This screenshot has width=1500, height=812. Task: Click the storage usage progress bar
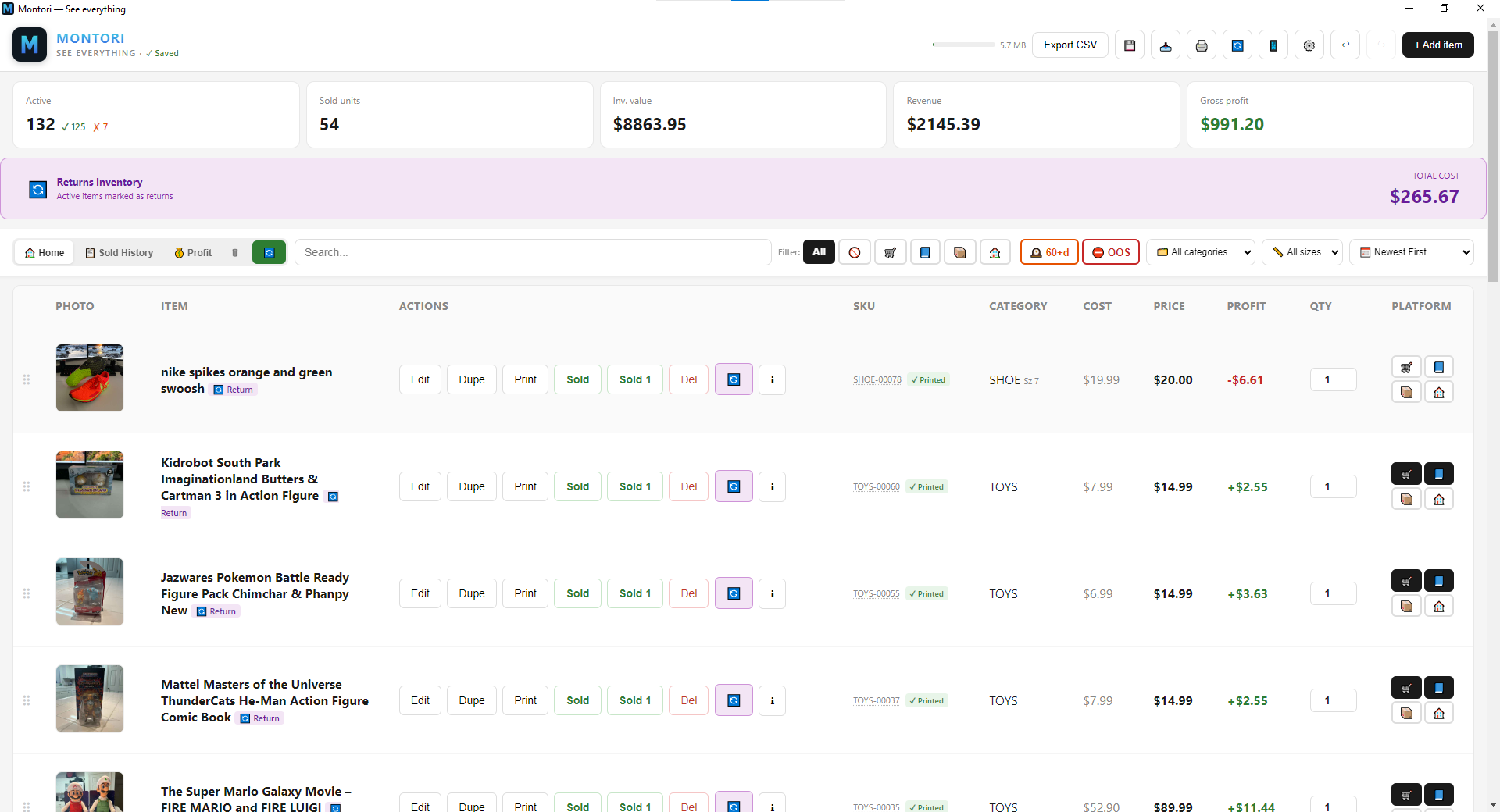coord(964,45)
